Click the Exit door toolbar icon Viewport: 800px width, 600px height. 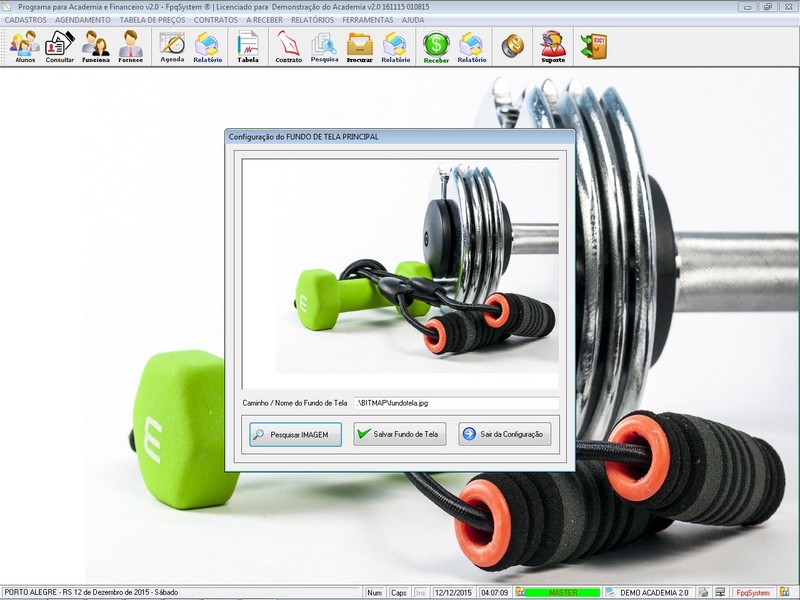tap(593, 46)
